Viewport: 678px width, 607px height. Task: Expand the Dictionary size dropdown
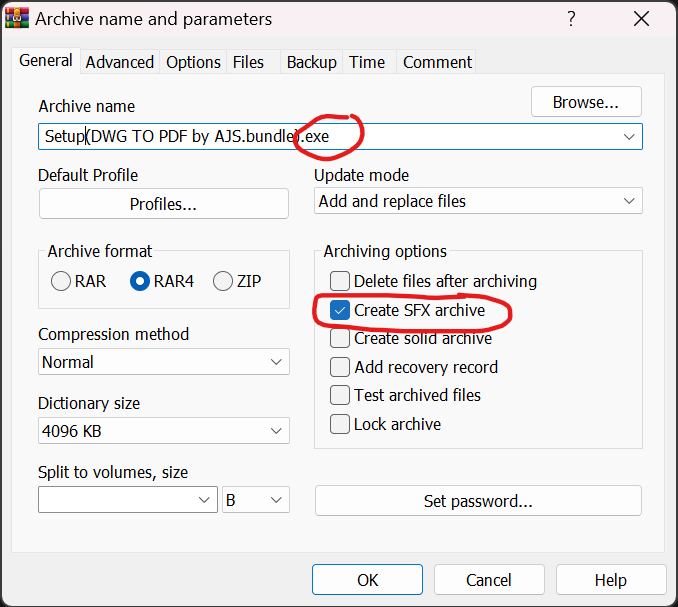(x=164, y=431)
